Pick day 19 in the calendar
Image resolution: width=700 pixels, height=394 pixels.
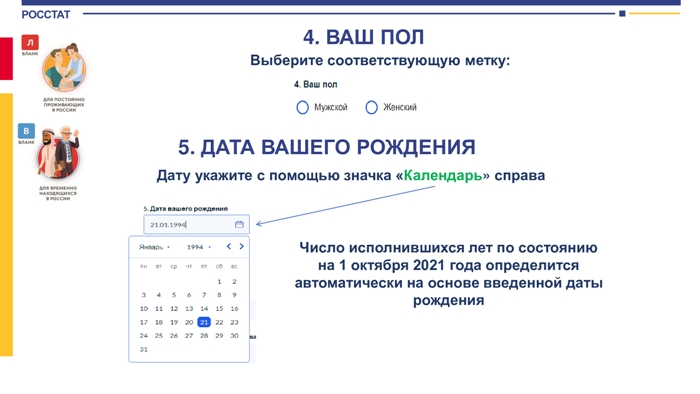tap(174, 322)
